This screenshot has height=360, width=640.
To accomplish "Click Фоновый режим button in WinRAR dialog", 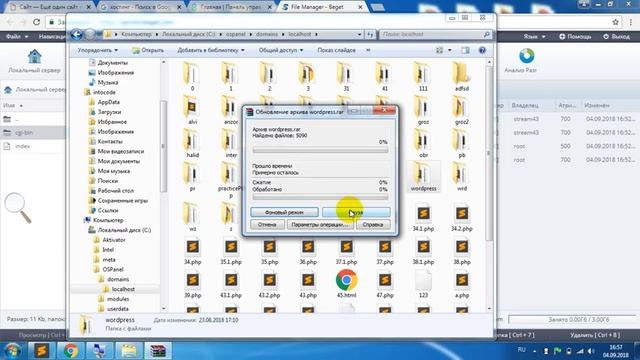I will point(284,212).
